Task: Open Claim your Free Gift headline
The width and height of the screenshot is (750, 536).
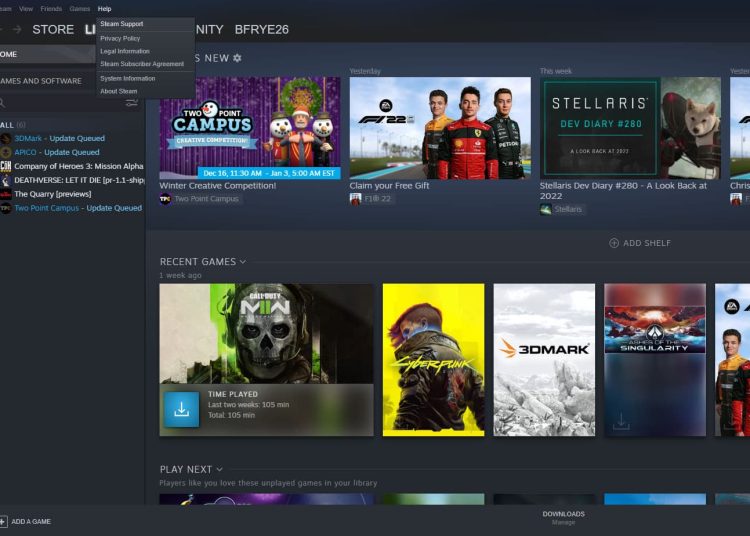Action: click(389, 186)
